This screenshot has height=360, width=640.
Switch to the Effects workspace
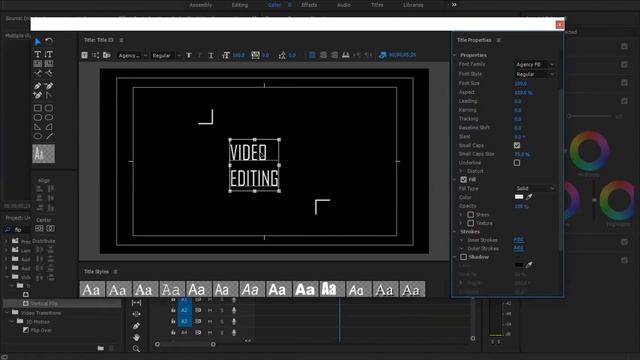click(x=309, y=5)
